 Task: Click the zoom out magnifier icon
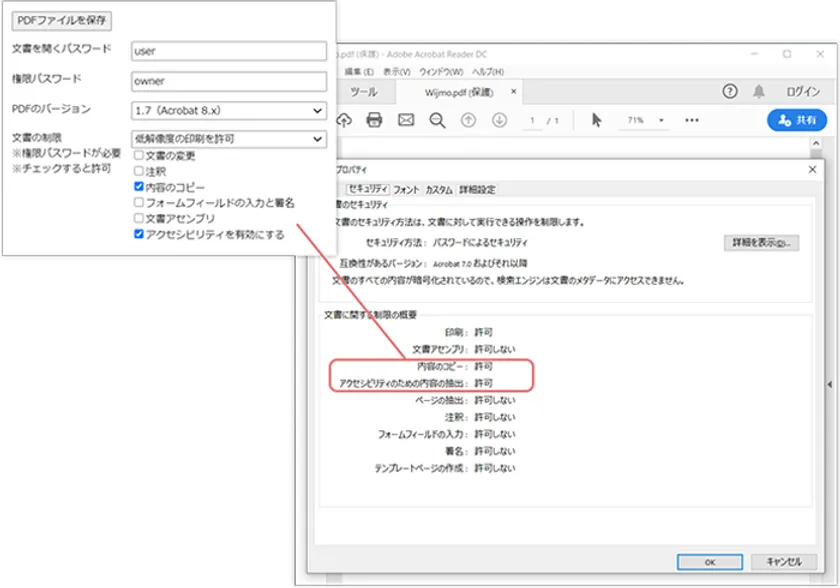[437, 120]
